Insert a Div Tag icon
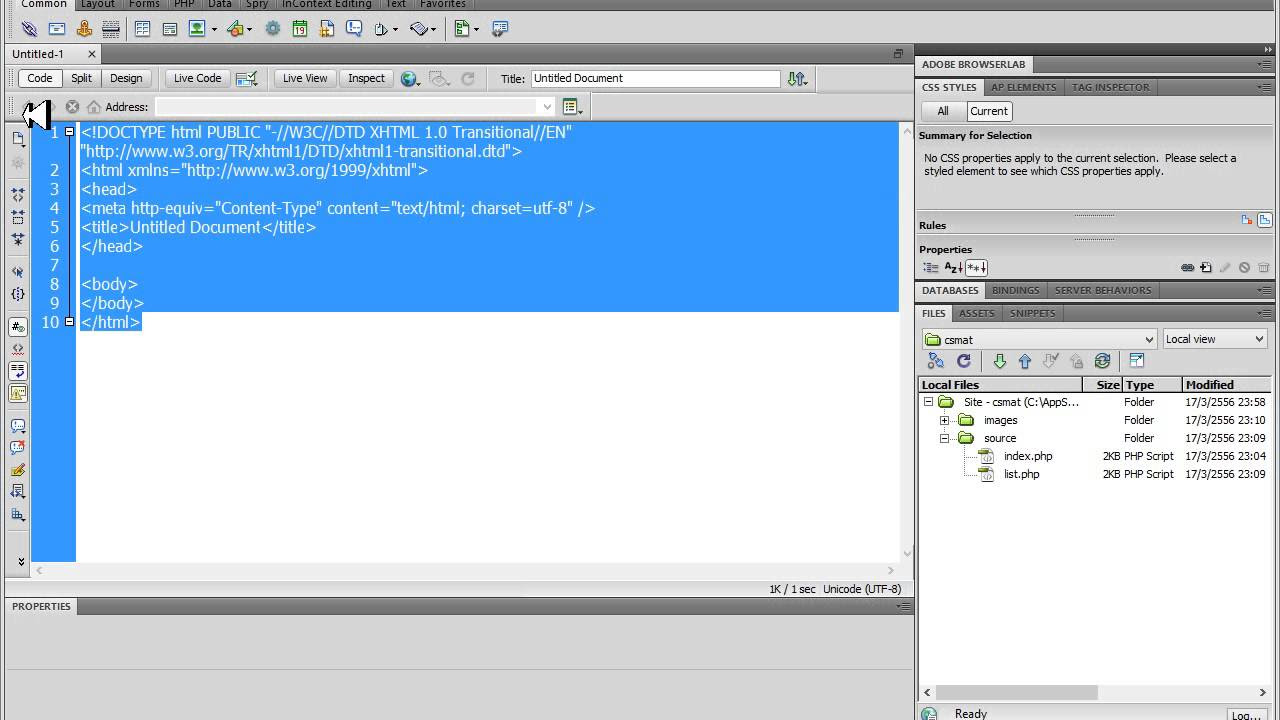The image size is (1280, 720). click(170, 29)
